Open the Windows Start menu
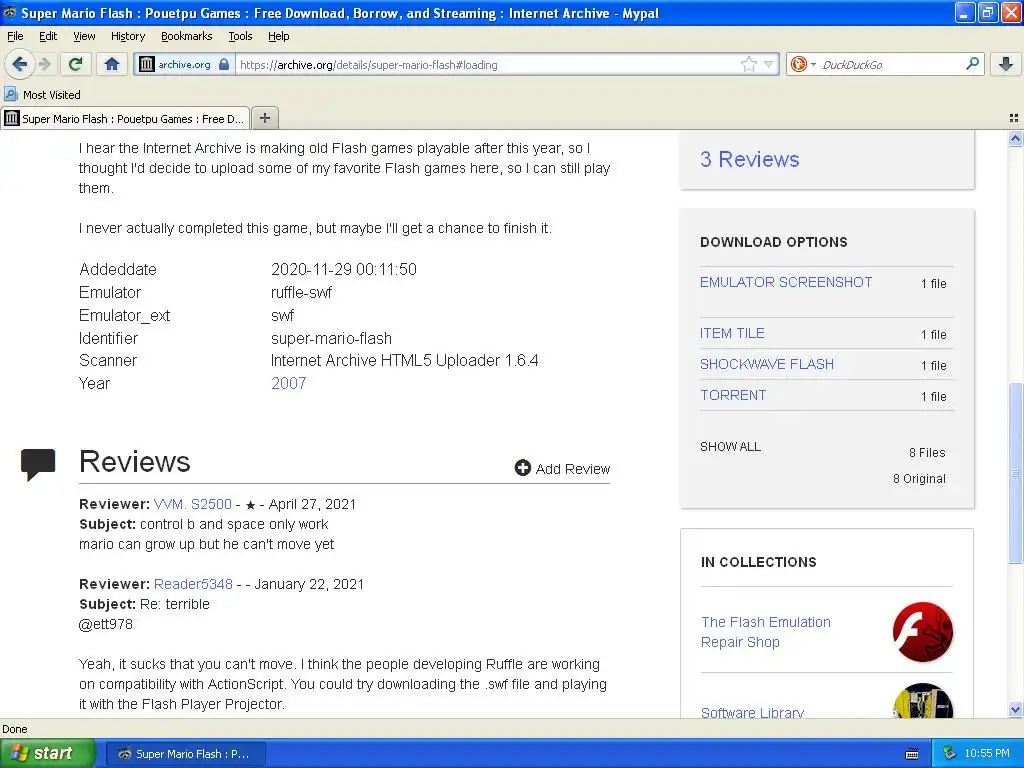This screenshot has width=1024, height=768. click(x=48, y=753)
